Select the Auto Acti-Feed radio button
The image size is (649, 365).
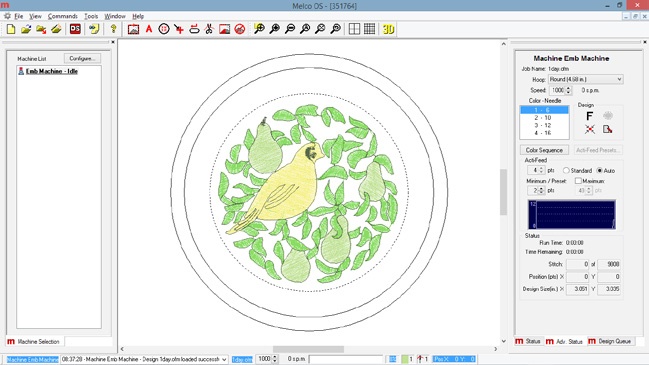599,170
